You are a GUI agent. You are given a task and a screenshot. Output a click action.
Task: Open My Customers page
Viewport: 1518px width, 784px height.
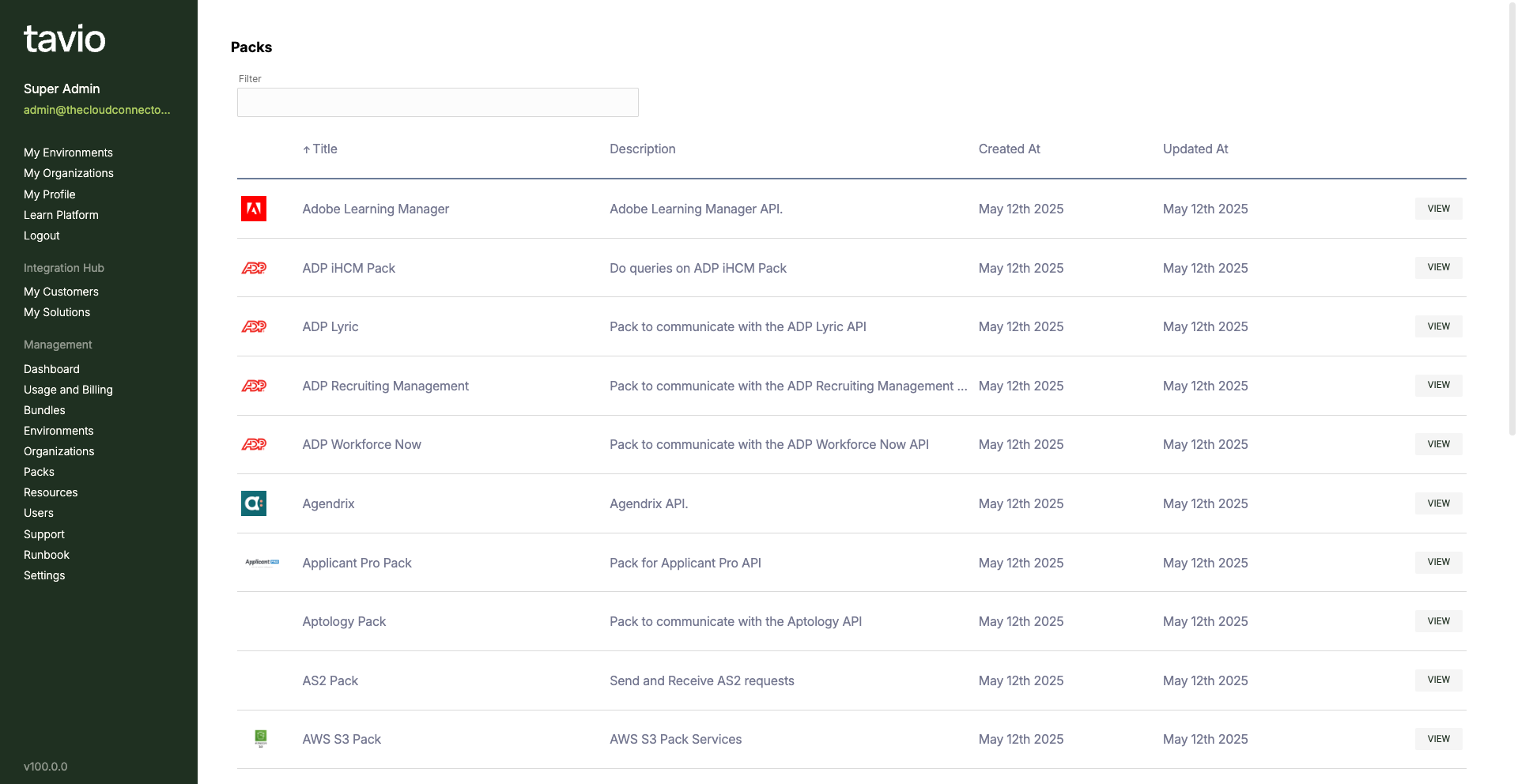(x=61, y=292)
